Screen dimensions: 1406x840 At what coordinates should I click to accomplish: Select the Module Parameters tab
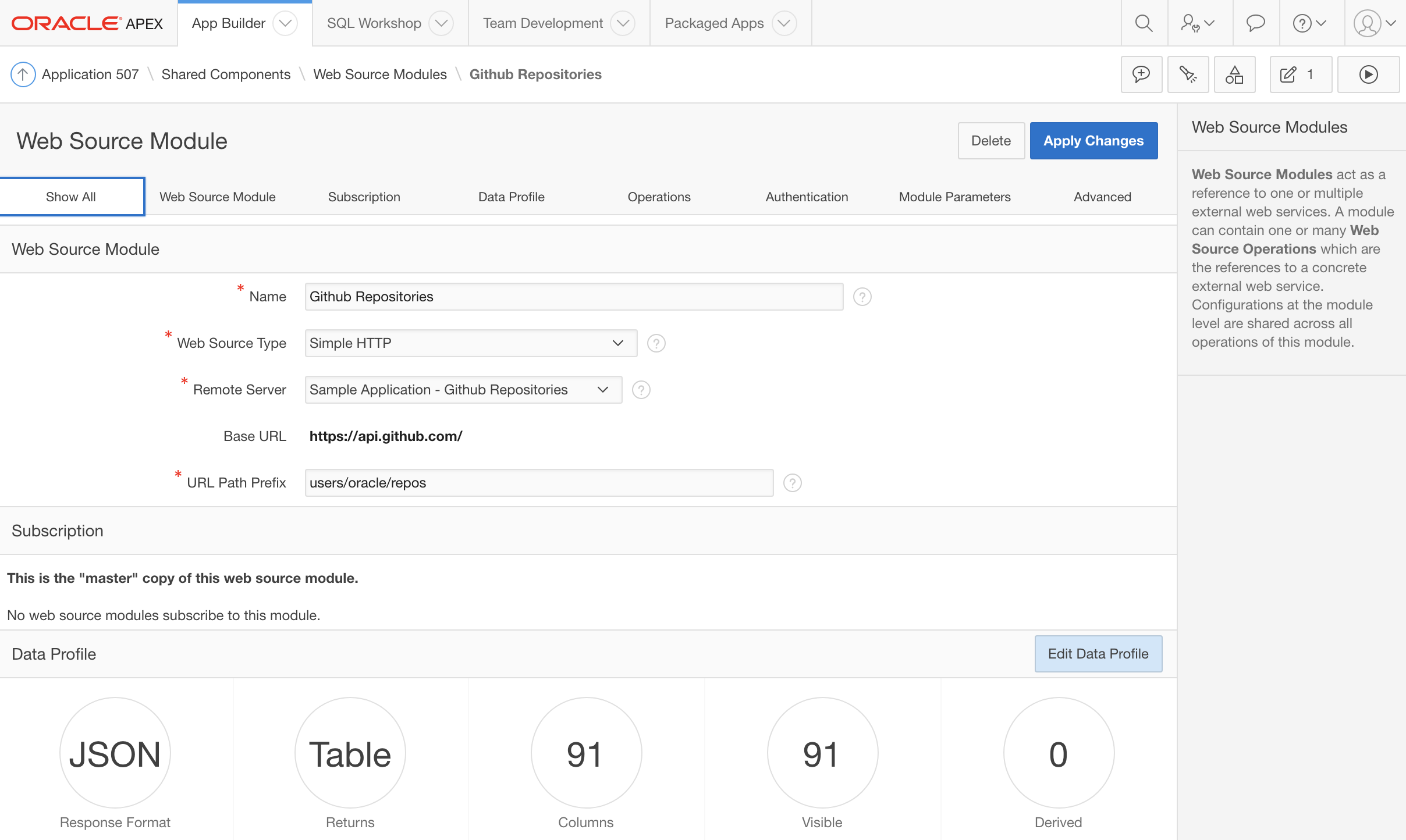click(954, 197)
